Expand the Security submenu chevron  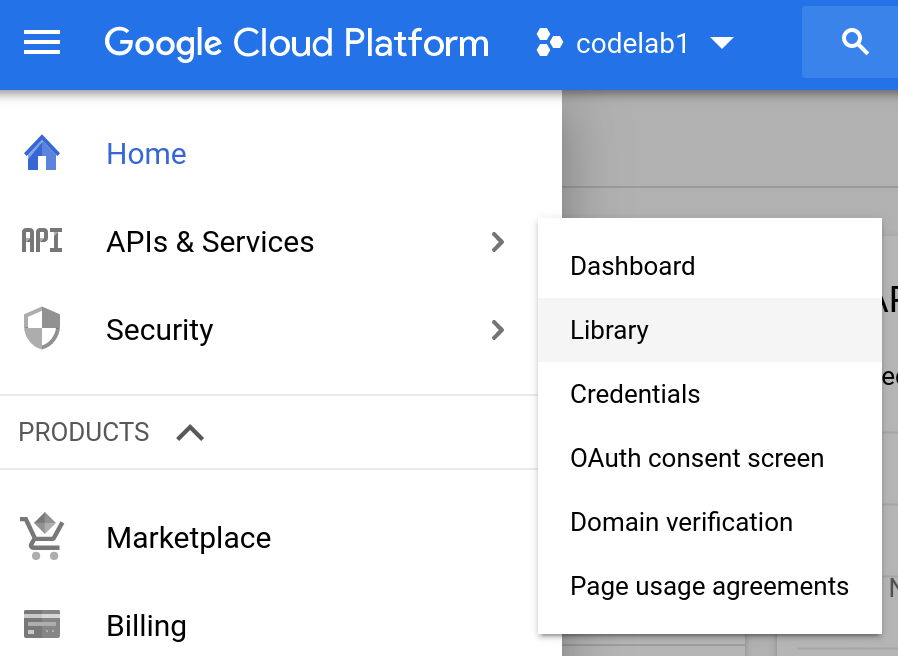497,330
